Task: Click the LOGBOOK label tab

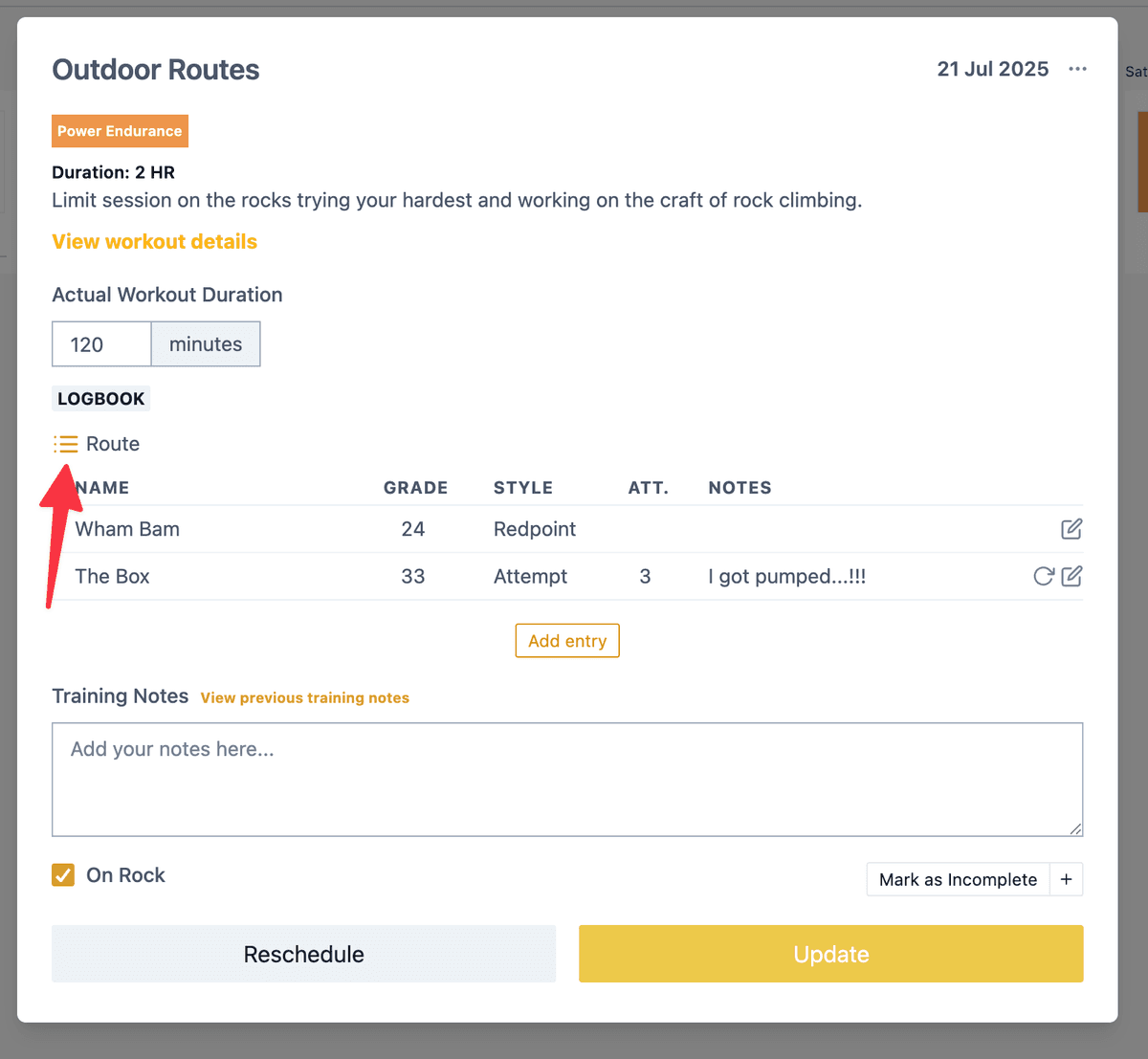Action: pyautogui.click(x=100, y=399)
